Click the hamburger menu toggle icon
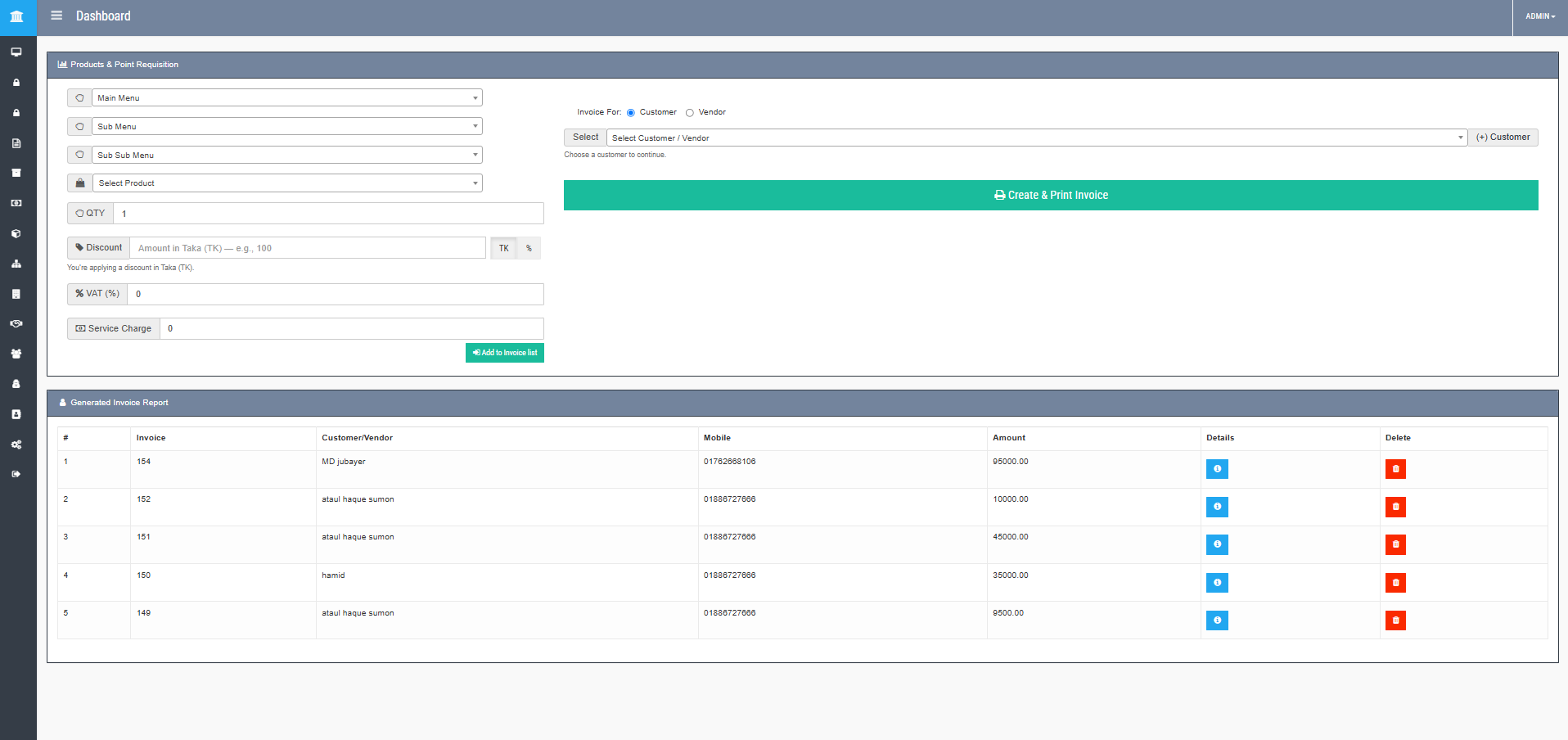Image resolution: width=1568 pixels, height=740 pixels. [x=56, y=16]
